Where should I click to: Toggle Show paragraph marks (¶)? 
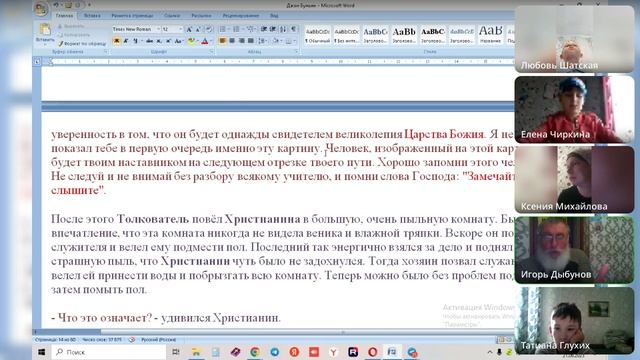pyautogui.click(x=293, y=29)
